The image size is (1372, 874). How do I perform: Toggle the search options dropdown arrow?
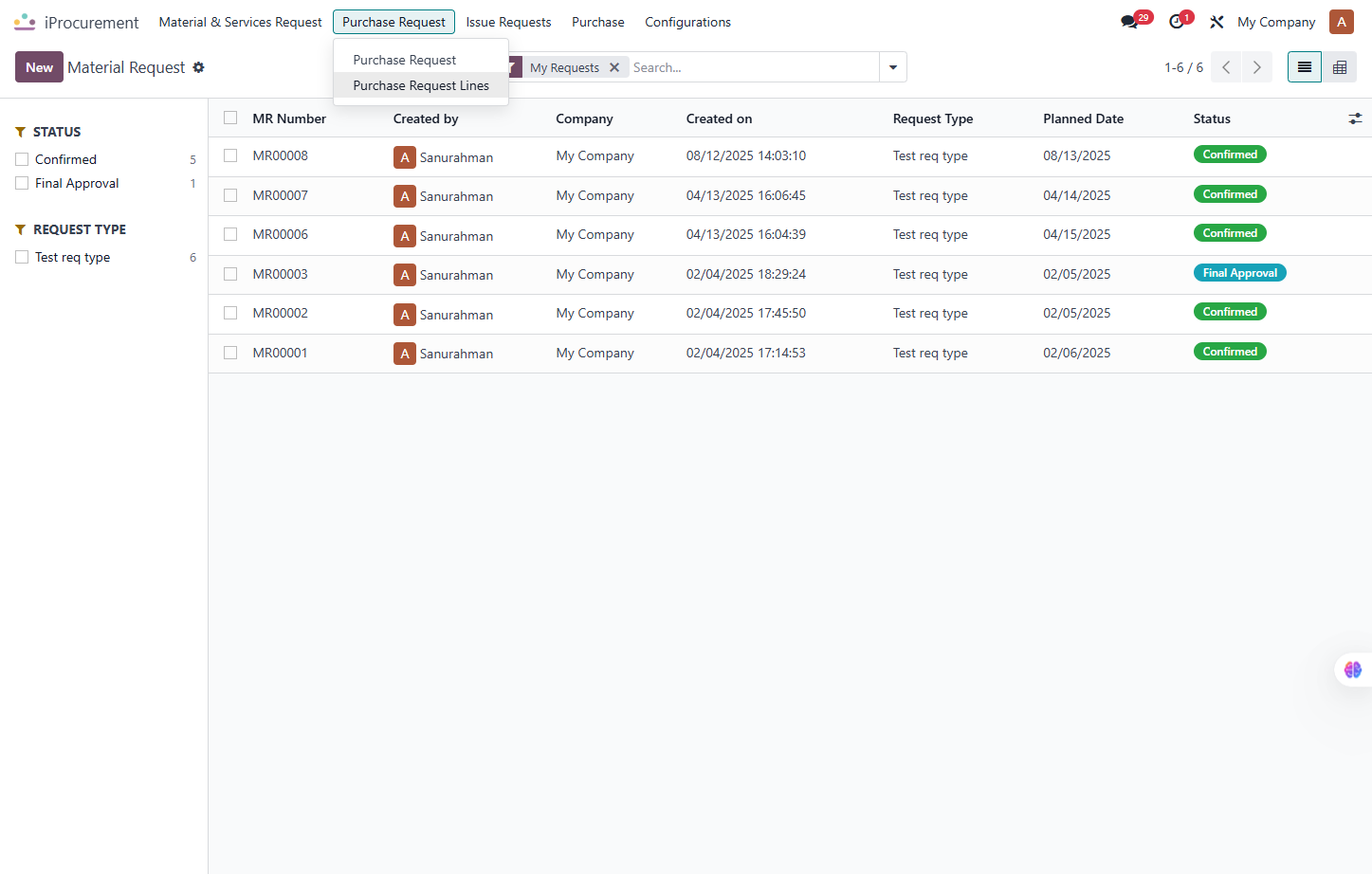(893, 67)
